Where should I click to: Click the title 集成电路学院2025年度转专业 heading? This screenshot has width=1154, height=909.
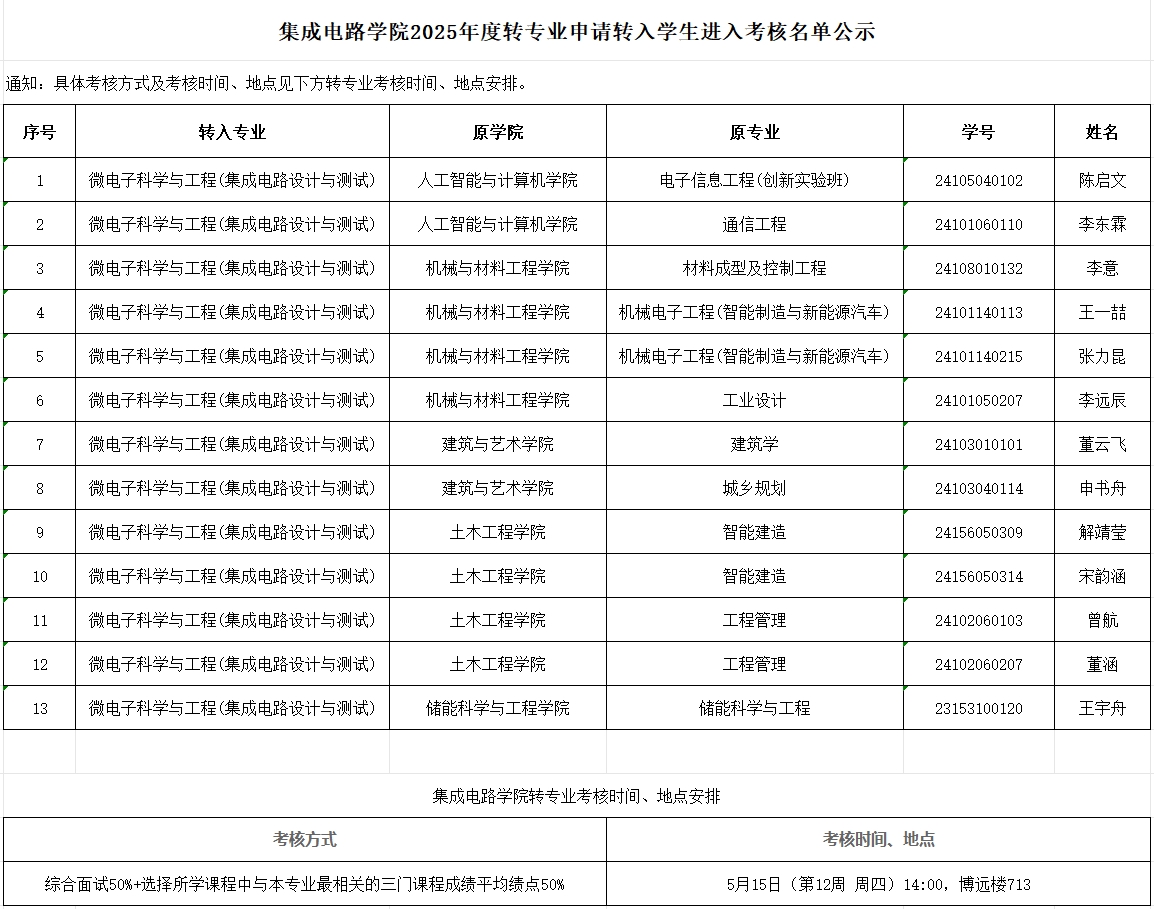coord(576,32)
